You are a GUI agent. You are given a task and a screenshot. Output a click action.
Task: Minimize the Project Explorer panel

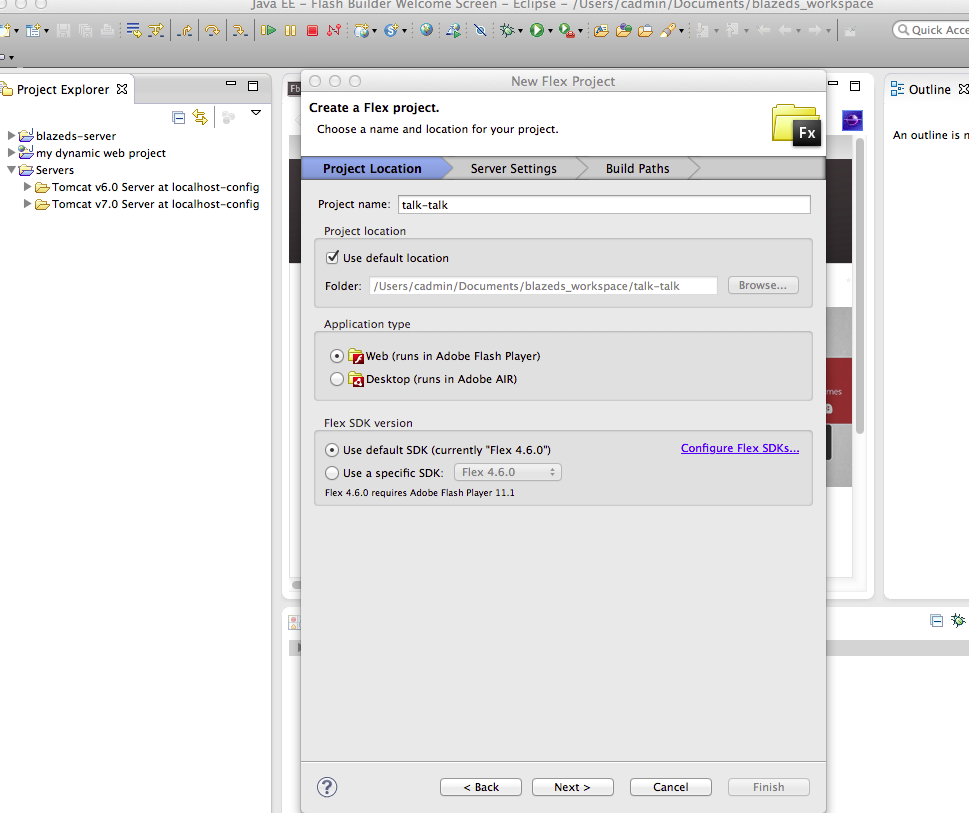(x=231, y=83)
